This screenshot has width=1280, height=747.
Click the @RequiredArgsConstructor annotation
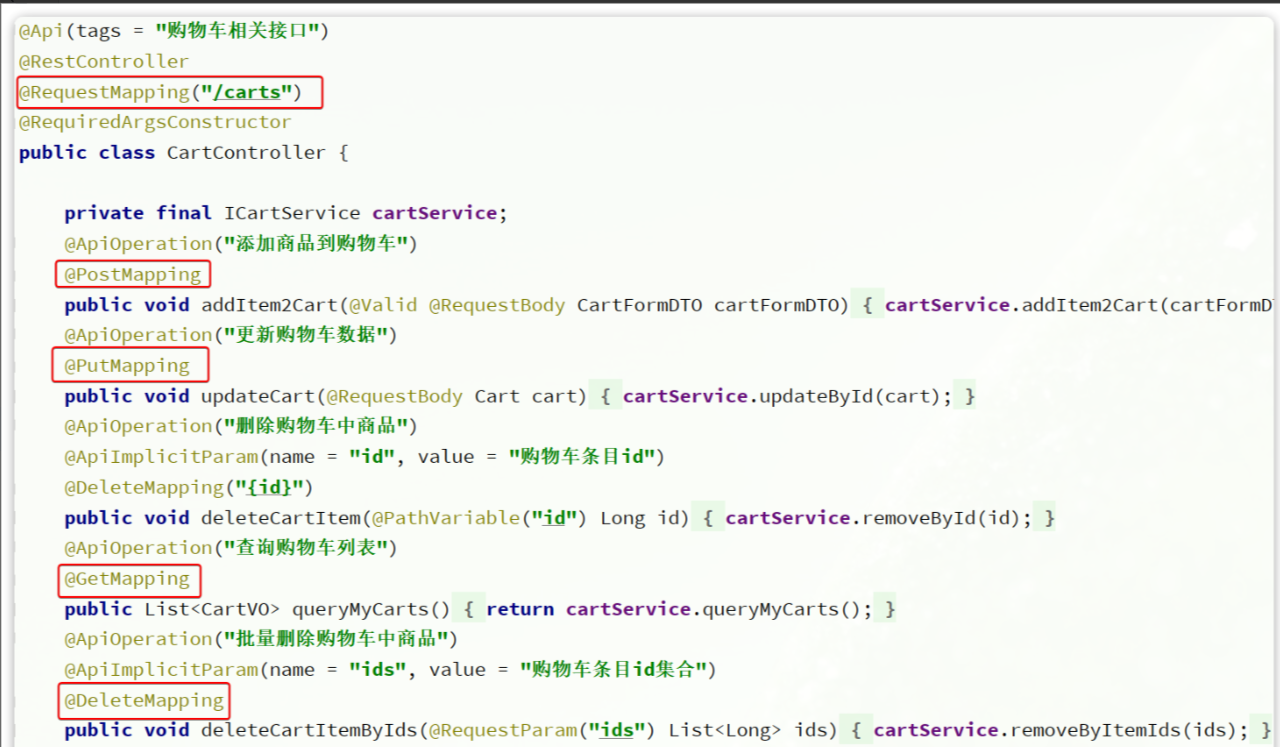coord(155,122)
